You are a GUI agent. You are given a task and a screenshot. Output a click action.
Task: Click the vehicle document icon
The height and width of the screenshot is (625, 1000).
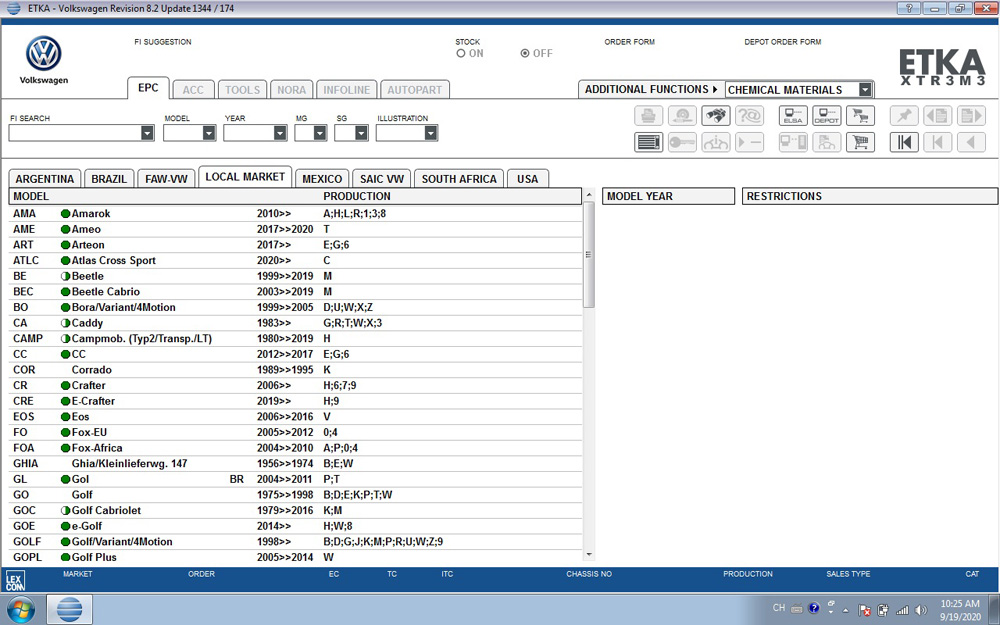827,142
